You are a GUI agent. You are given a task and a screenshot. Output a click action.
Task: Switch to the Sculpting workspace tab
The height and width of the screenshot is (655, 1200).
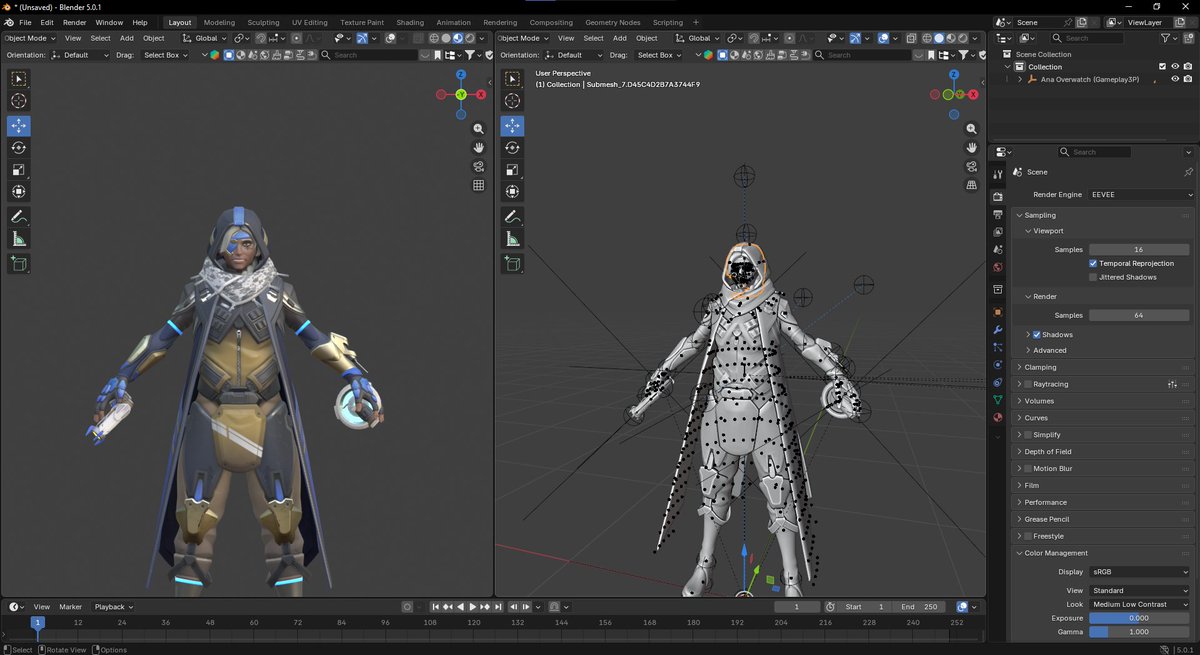click(264, 22)
